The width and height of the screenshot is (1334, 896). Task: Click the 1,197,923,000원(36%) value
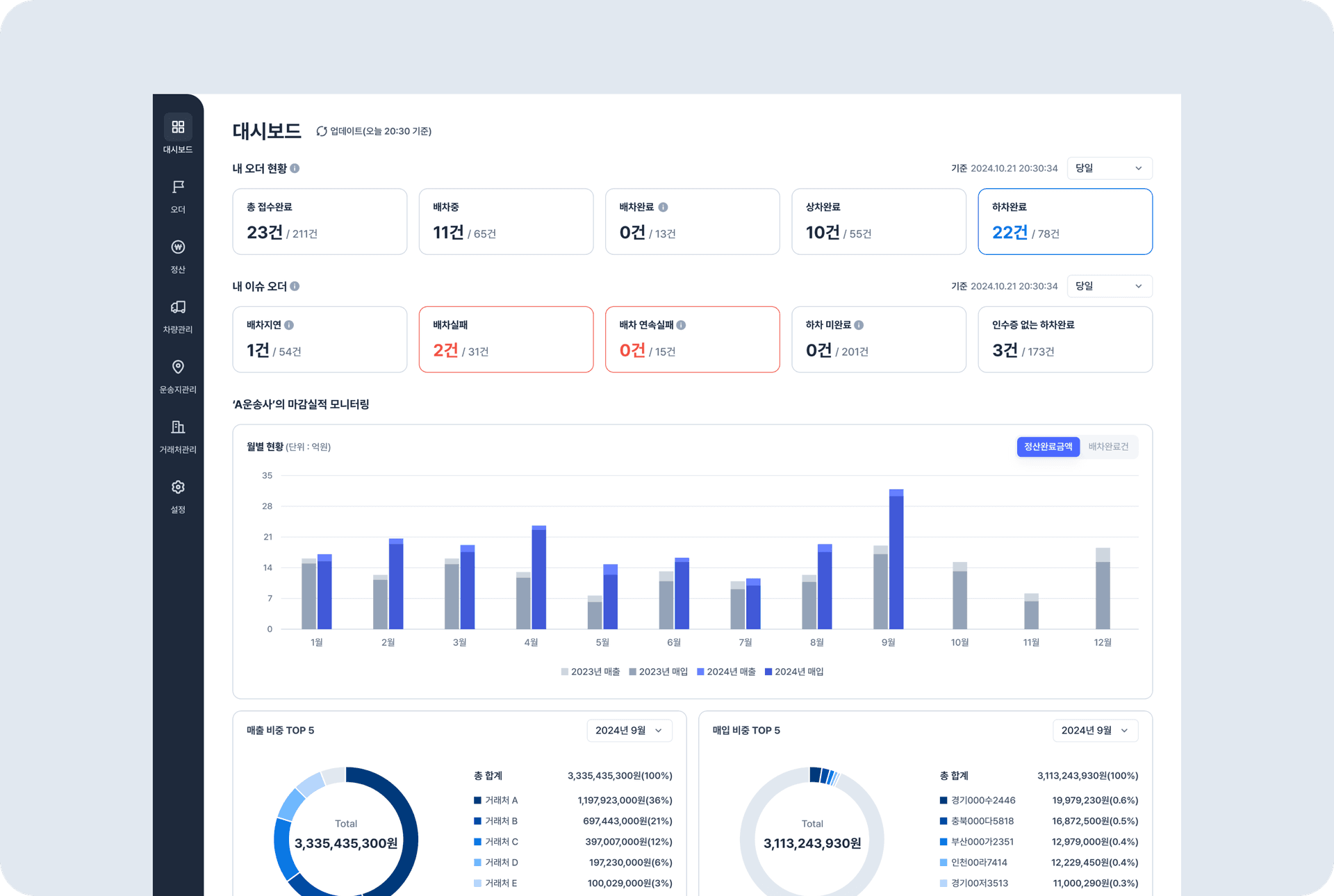(x=625, y=800)
